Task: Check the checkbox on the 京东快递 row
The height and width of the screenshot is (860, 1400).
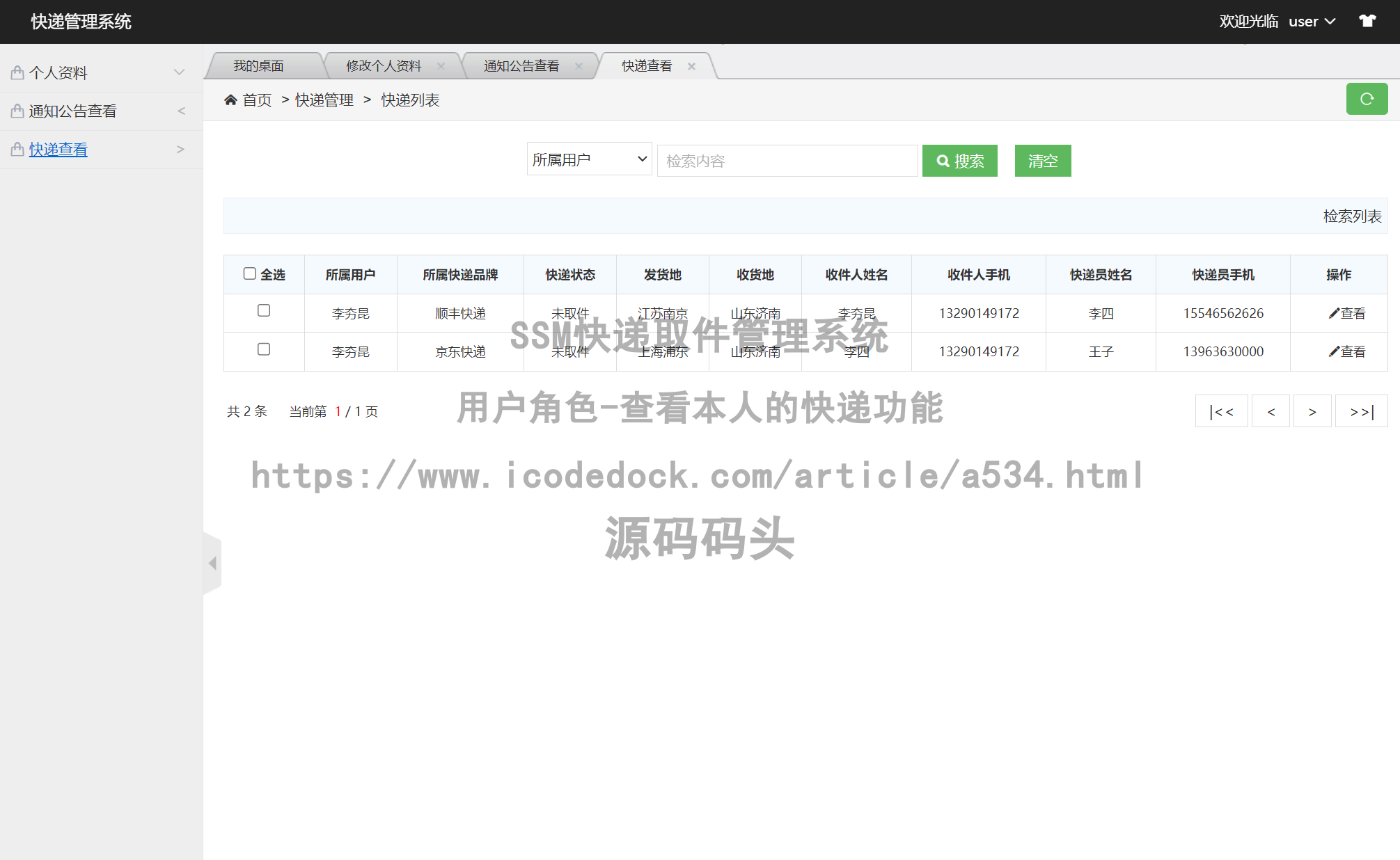Action: point(264,349)
